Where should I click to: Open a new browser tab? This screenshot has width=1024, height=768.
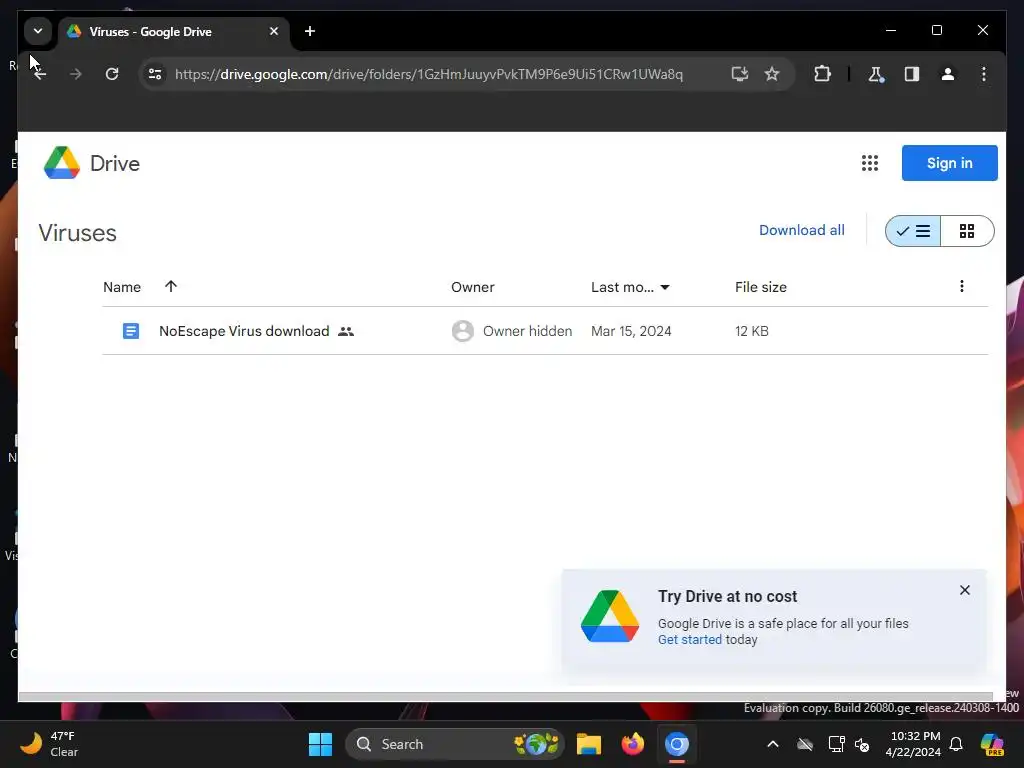[310, 31]
